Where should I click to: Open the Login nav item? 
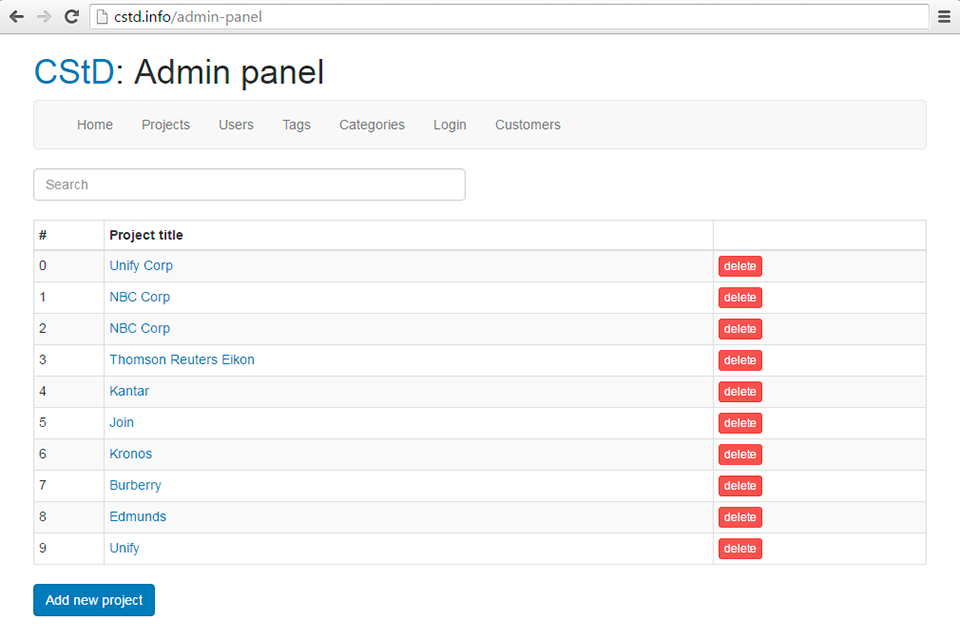[x=450, y=125]
